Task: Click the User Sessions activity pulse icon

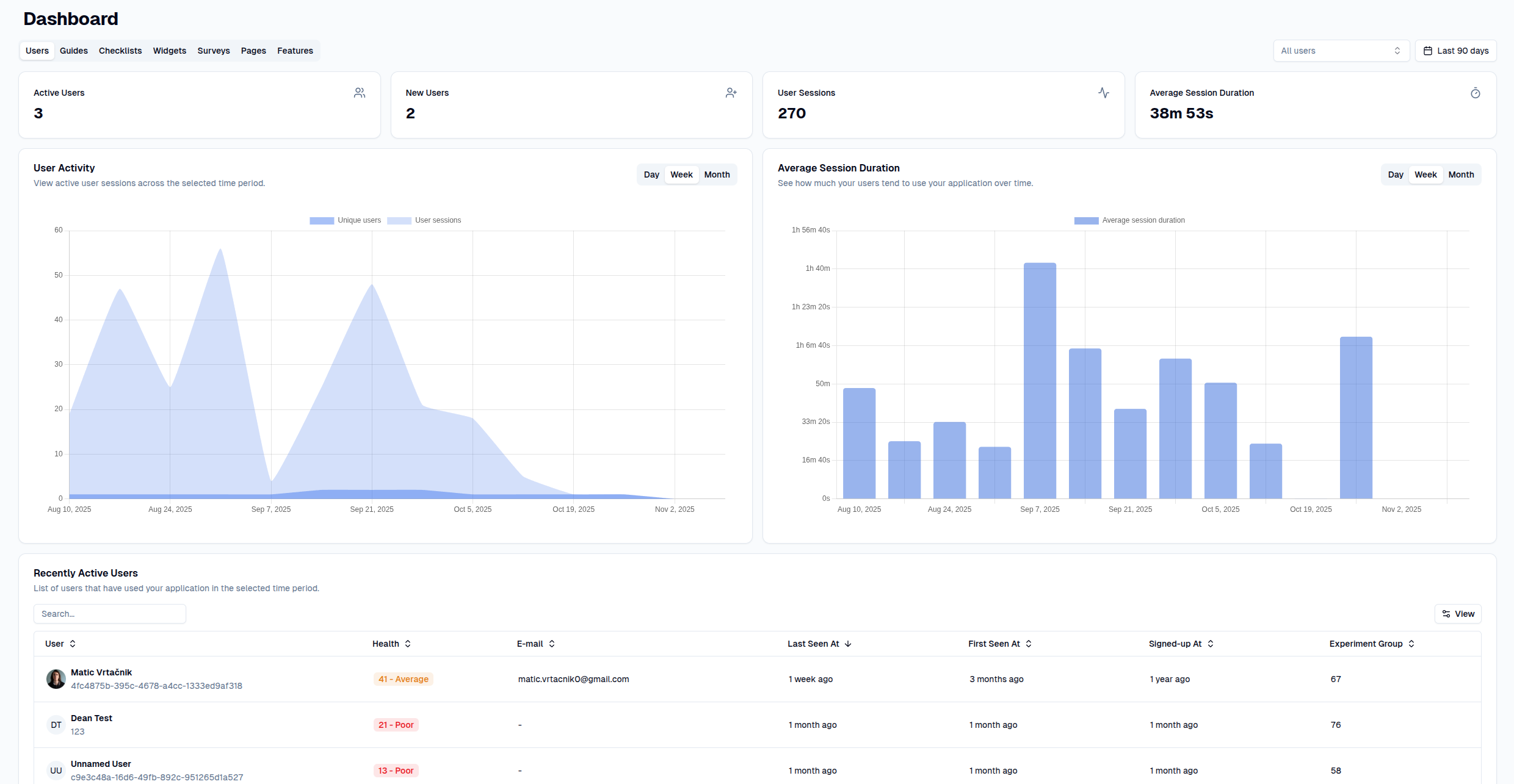Action: pyautogui.click(x=1104, y=93)
